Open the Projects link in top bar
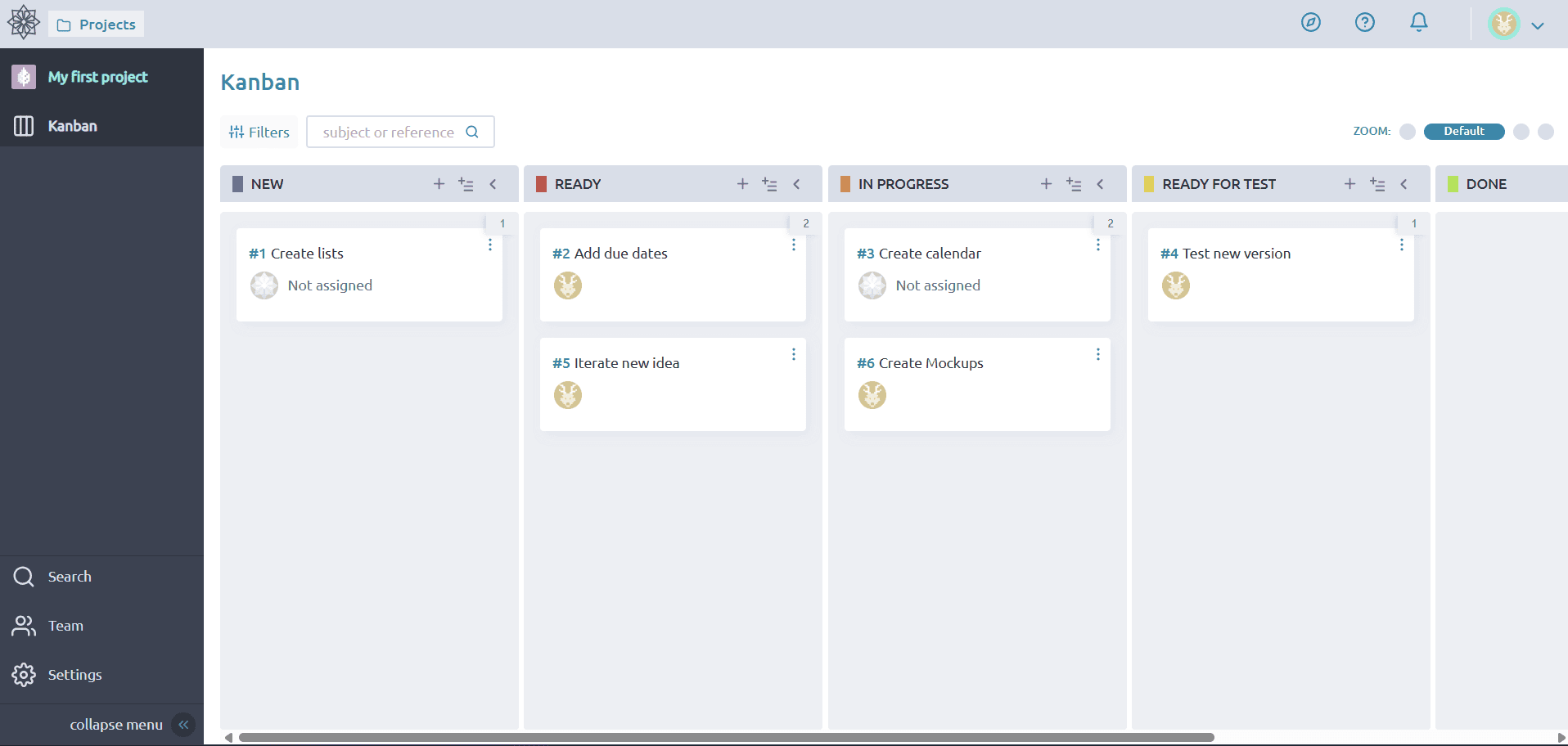The width and height of the screenshot is (1568, 746). tap(97, 25)
